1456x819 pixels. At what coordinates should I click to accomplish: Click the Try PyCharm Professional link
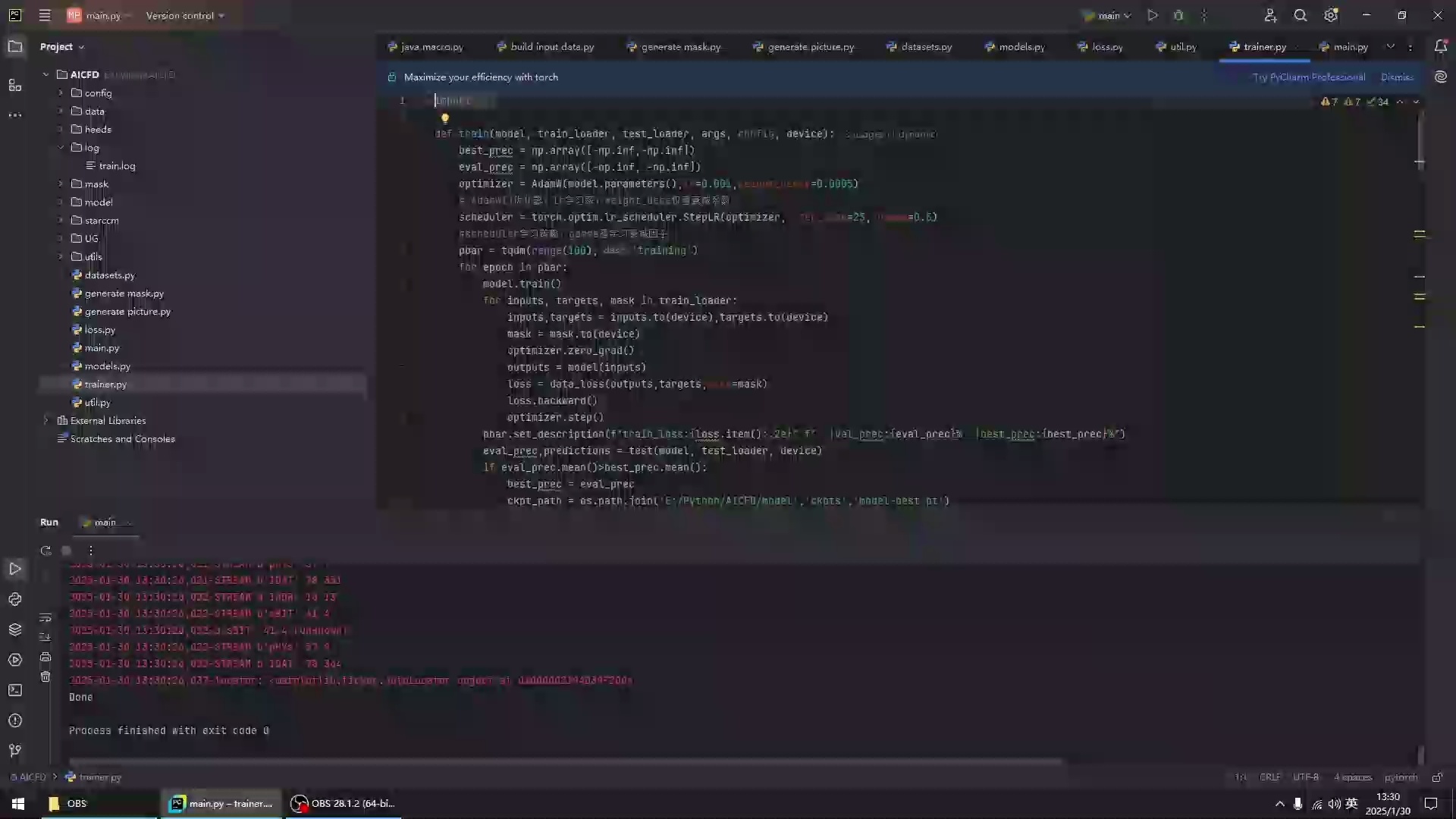click(1309, 77)
